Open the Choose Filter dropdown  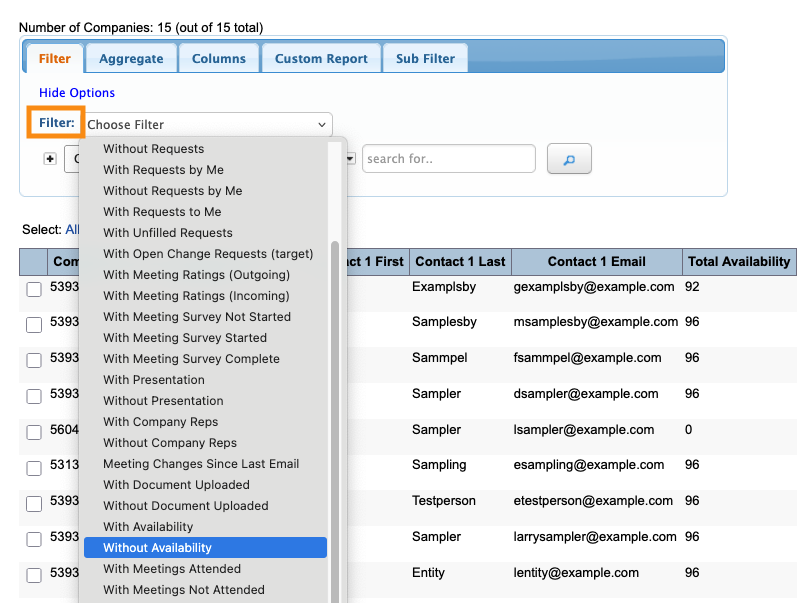click(207, 125)
